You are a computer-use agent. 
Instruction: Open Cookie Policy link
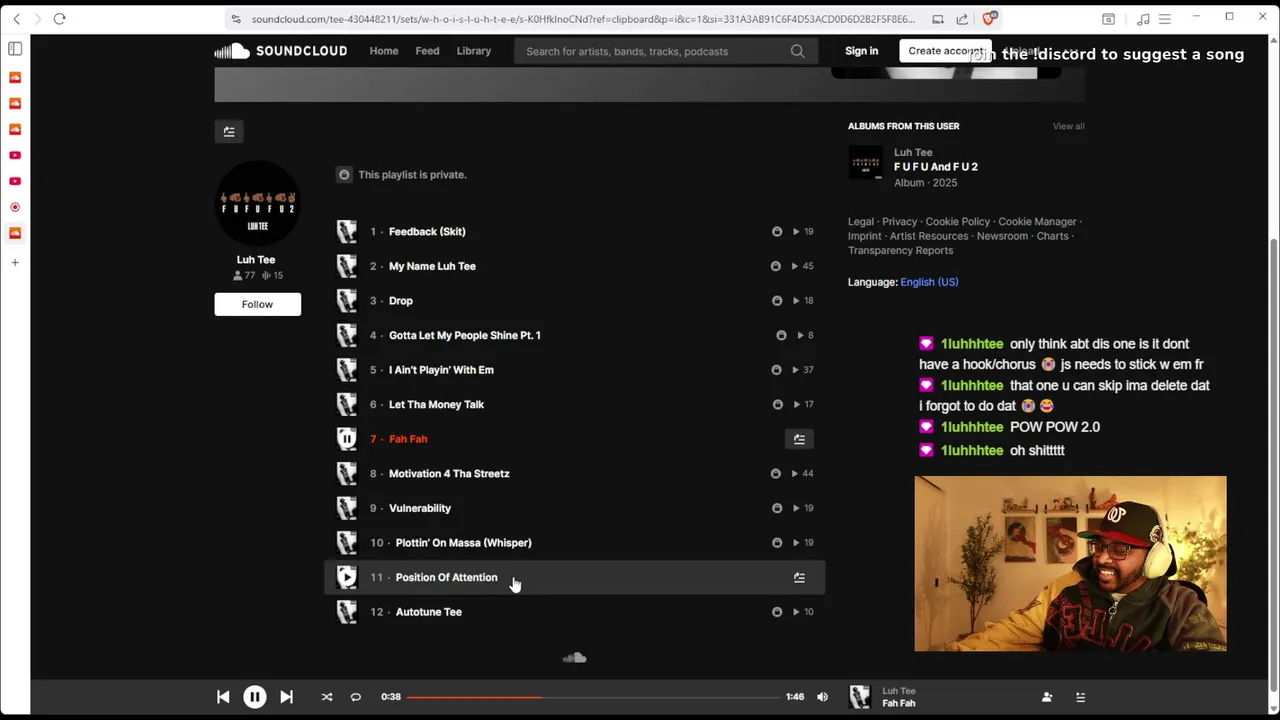957,222
